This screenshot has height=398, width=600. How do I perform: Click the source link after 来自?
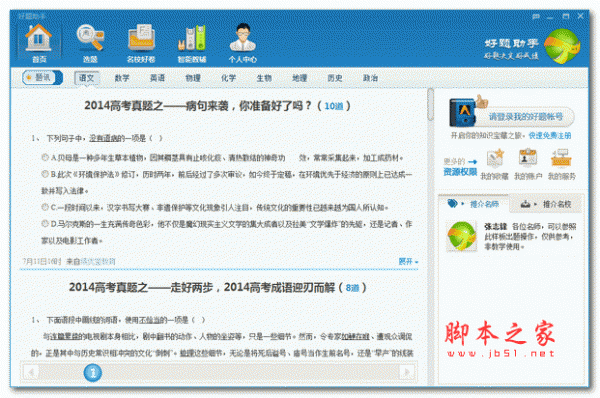tap(98, 261)
